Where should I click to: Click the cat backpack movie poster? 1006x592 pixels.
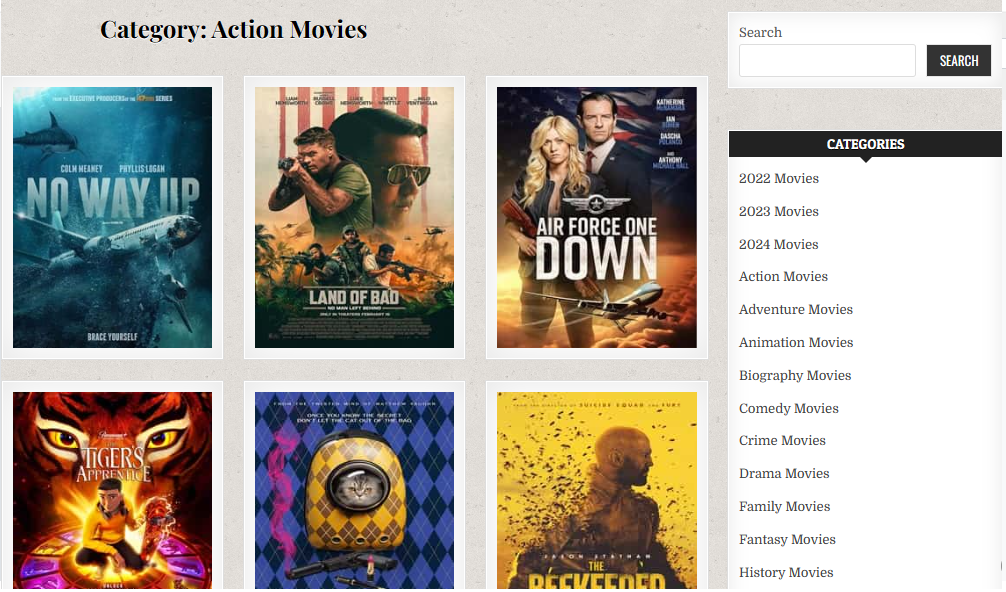point(354,490)
